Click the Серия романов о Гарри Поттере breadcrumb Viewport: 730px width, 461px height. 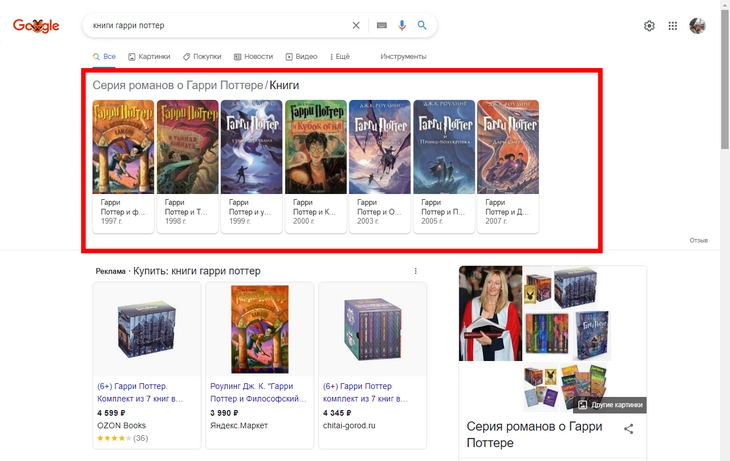178,86
